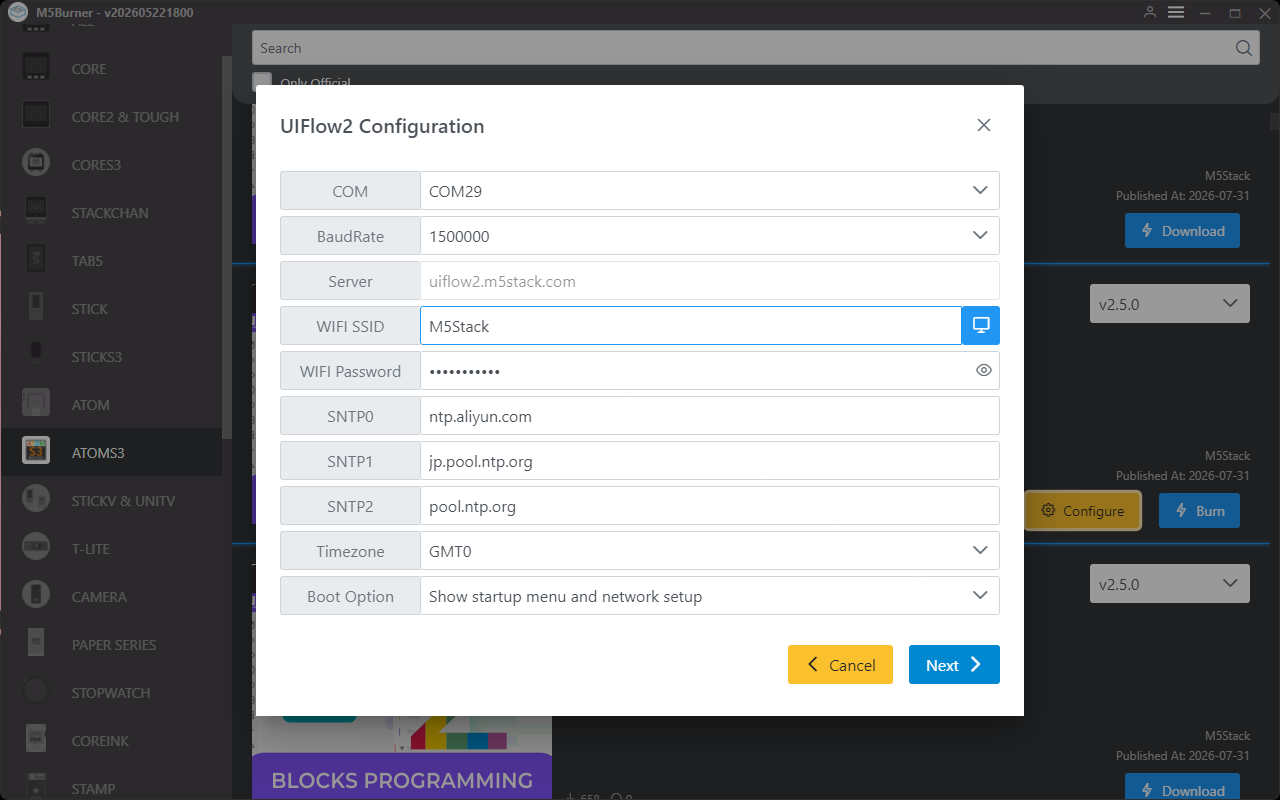Click the 'Boot Option' field label
1280x800 pixels.
[350, 596]
